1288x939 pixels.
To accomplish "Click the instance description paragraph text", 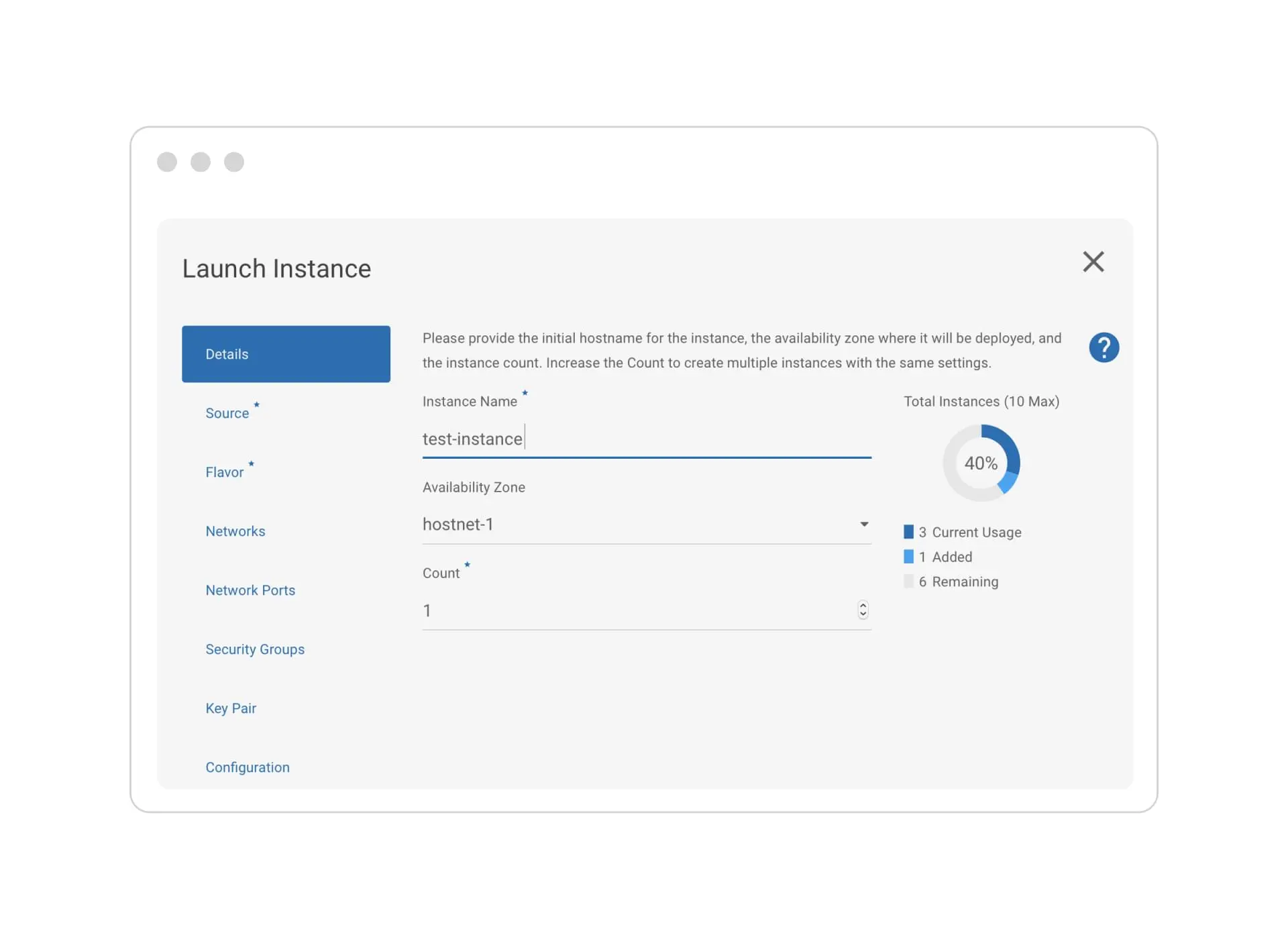I will click(742, 350).
